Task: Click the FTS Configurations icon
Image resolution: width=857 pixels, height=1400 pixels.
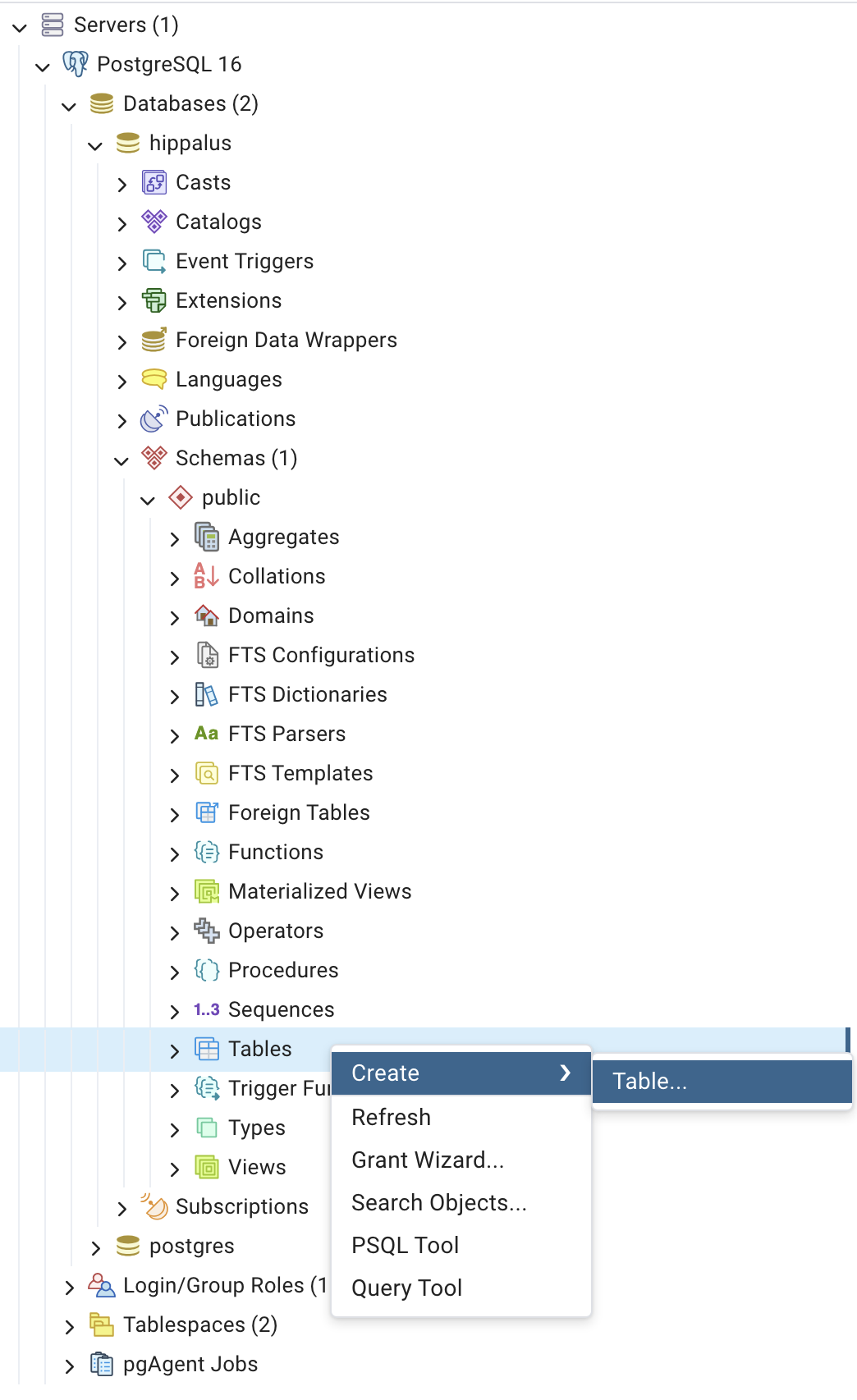Action: (207, 655)
